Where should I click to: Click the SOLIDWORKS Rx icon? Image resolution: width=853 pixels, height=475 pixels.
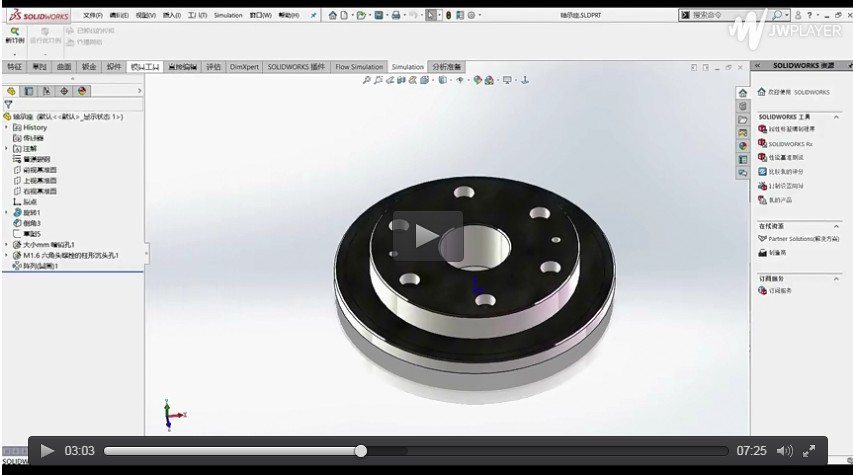pos(763,144)
